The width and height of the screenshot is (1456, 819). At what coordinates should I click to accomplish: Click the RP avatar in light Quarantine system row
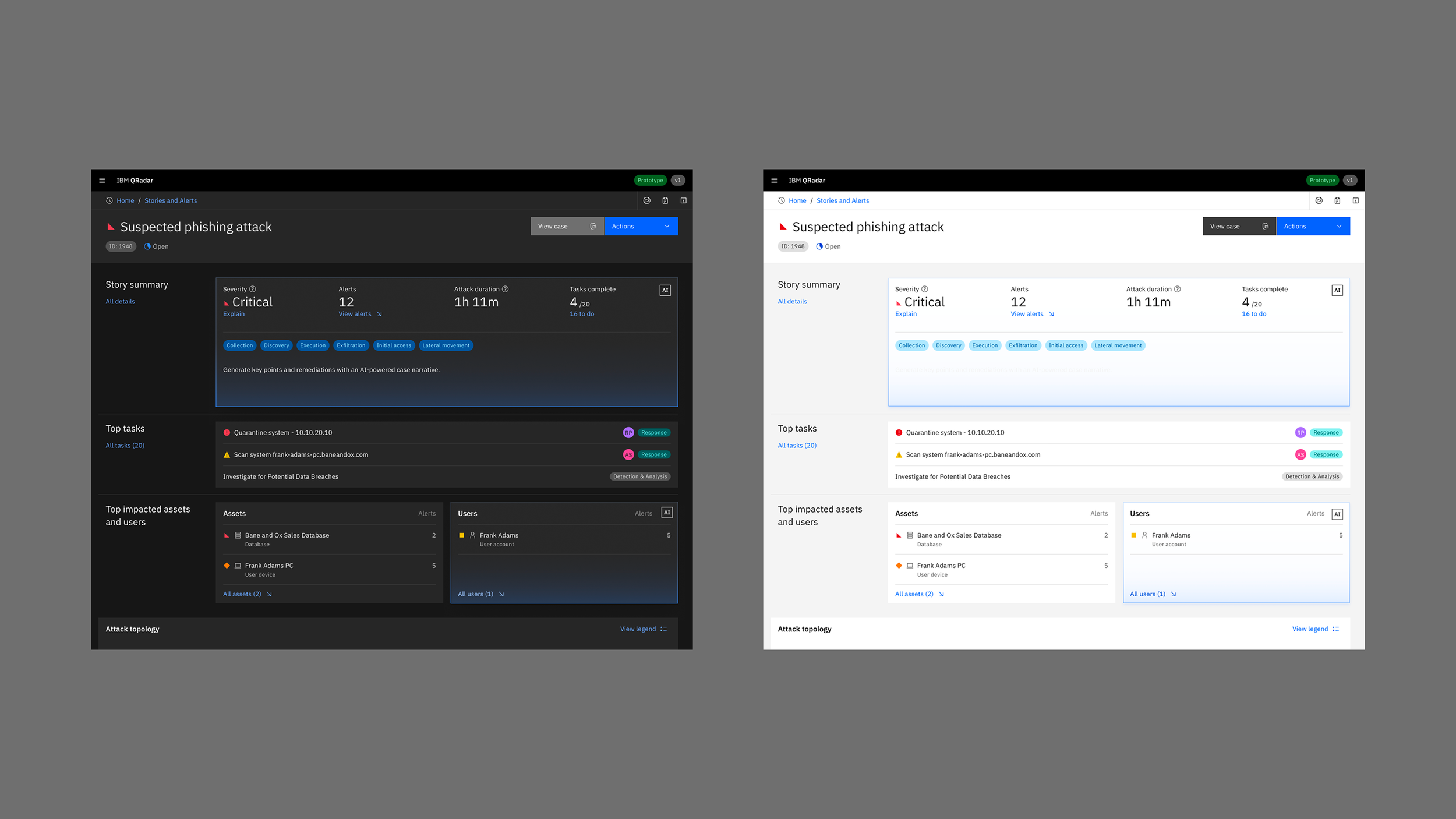[x=1300, y=433]
